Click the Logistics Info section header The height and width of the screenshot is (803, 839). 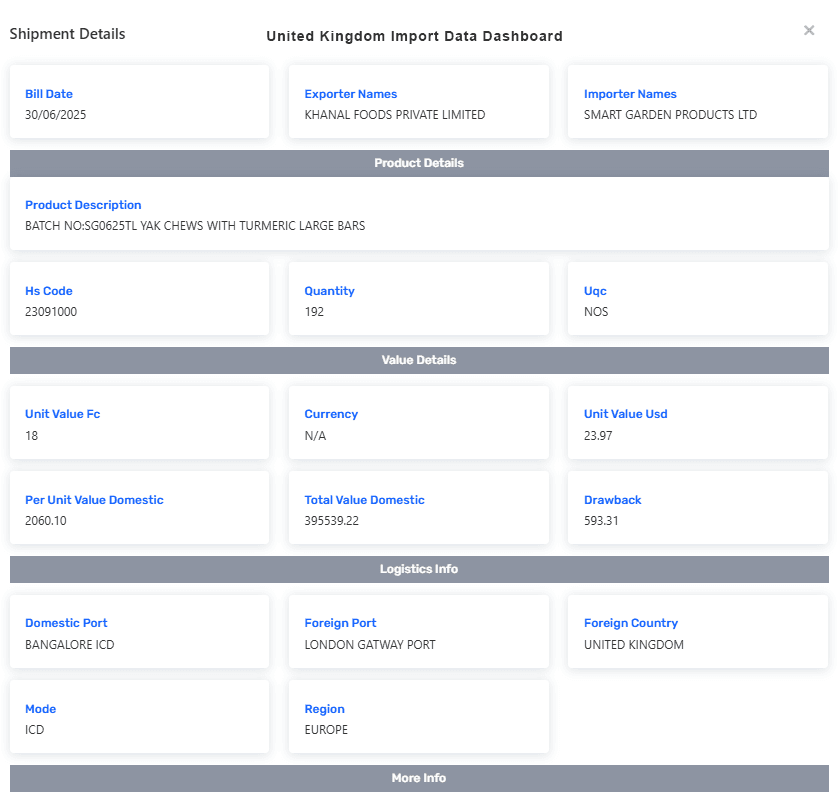pos(419,569)
